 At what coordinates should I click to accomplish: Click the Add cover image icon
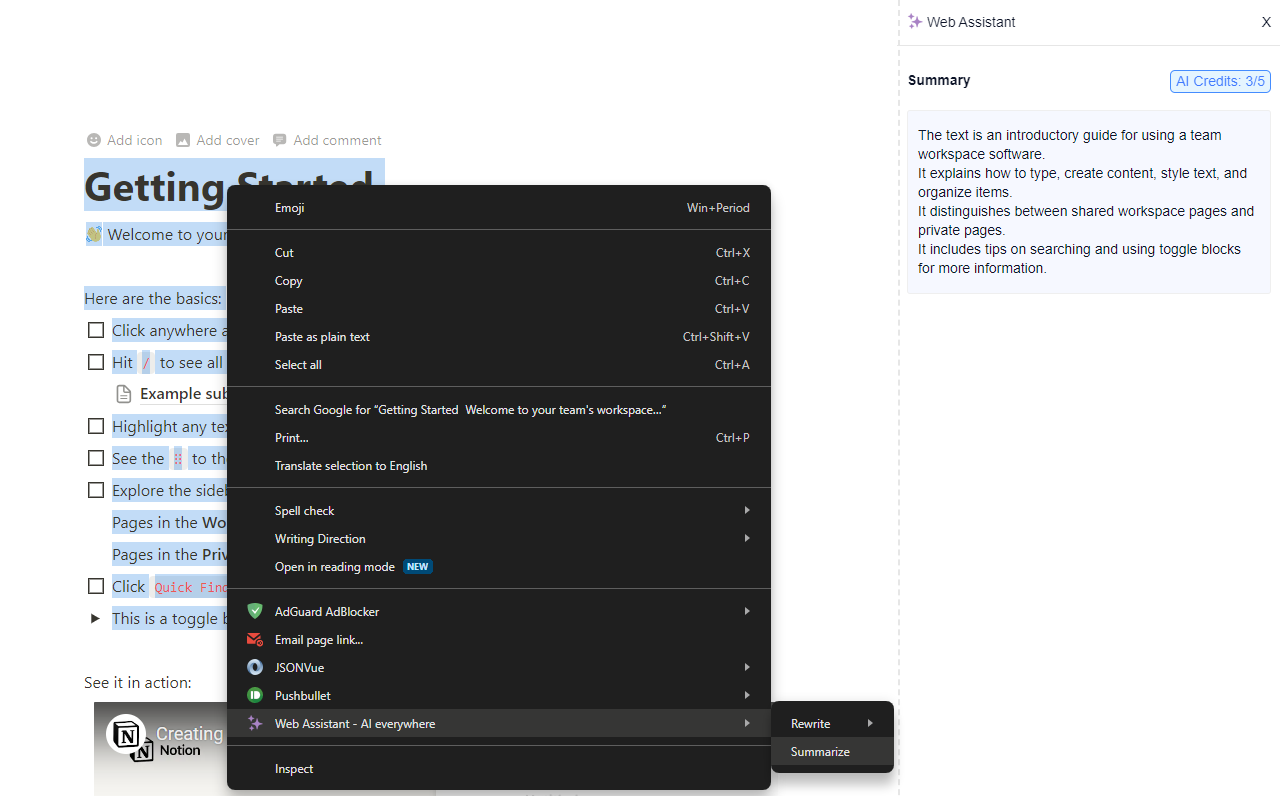coord(183,140)
